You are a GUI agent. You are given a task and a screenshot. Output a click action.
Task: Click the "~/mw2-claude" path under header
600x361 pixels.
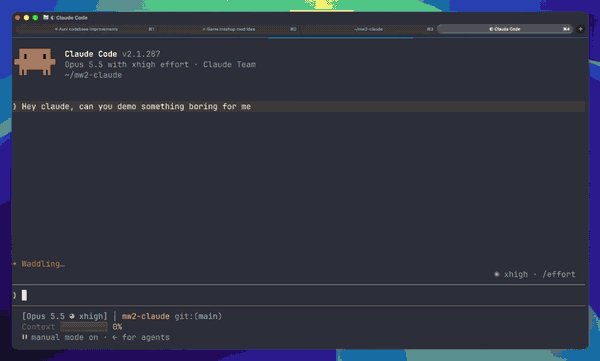[x=93, y=75]
